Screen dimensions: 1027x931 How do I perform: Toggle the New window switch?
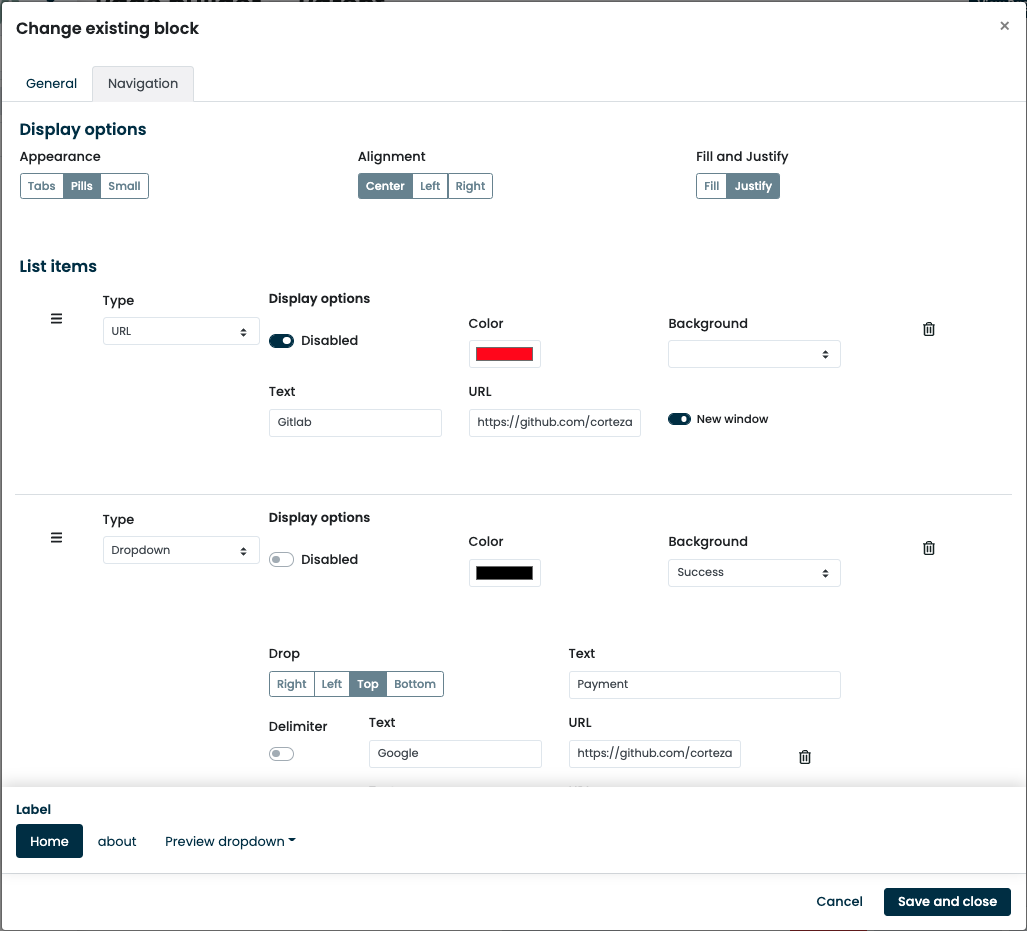point(679,419)
